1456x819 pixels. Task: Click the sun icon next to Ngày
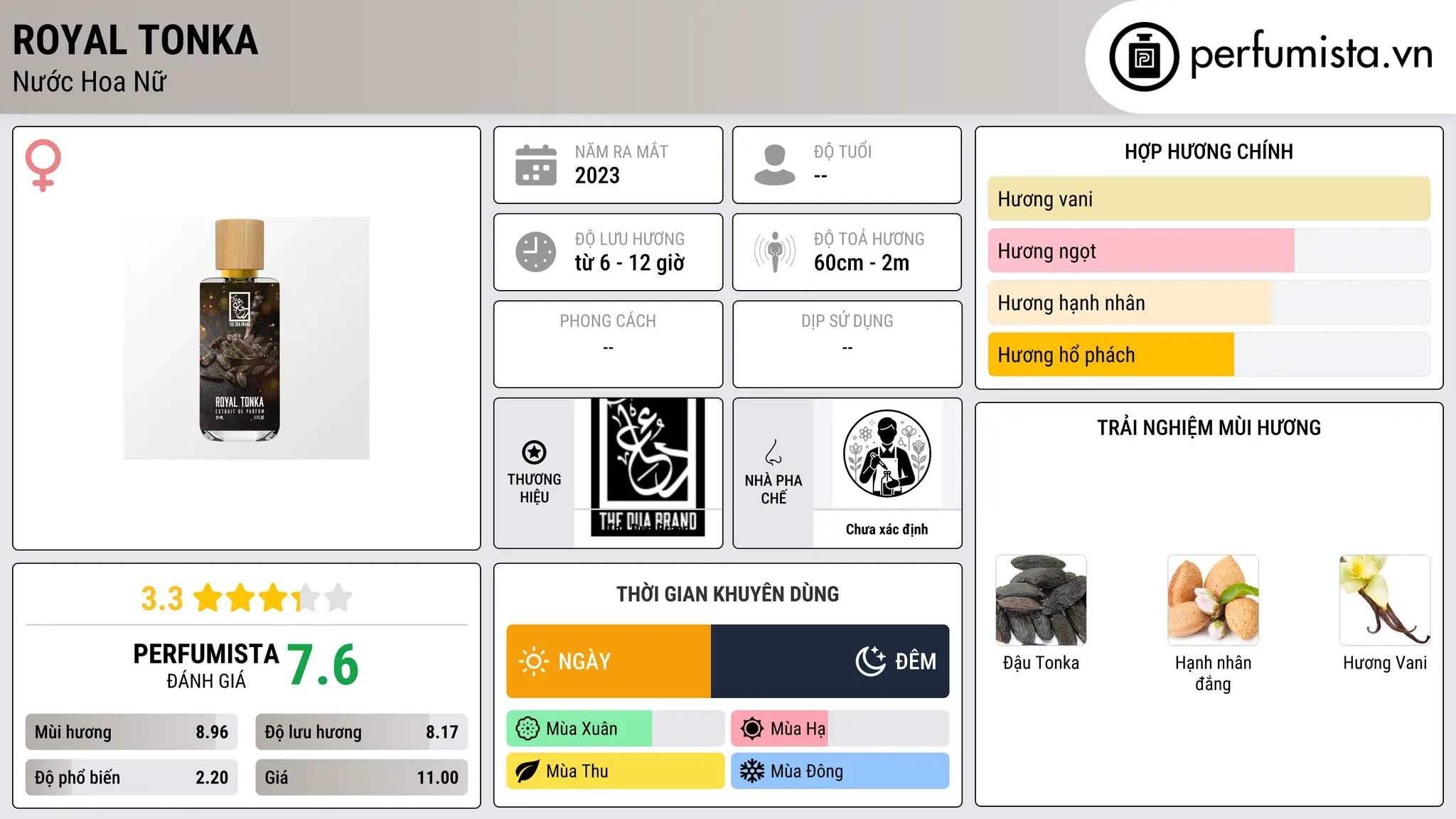pyautogui.click(x=534, y=661)
